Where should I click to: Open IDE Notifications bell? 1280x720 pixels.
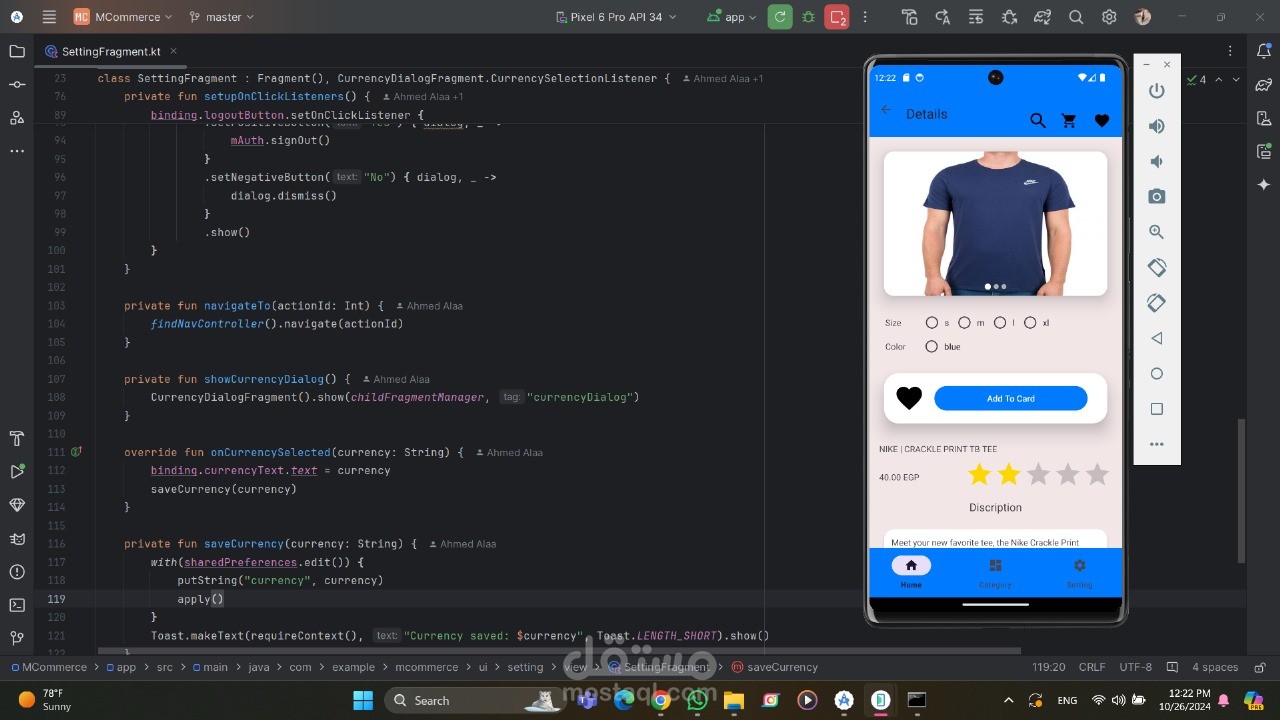pyautogui.click(x=1263, y=51)
